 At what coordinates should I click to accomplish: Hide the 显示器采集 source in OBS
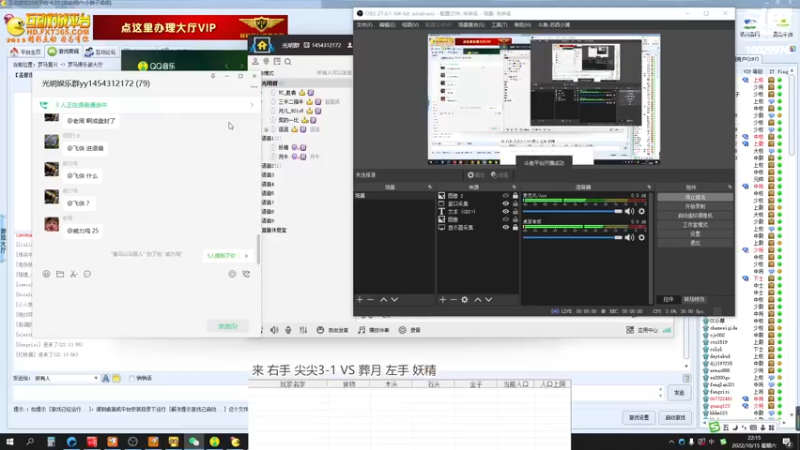click(x=506, y=228)
